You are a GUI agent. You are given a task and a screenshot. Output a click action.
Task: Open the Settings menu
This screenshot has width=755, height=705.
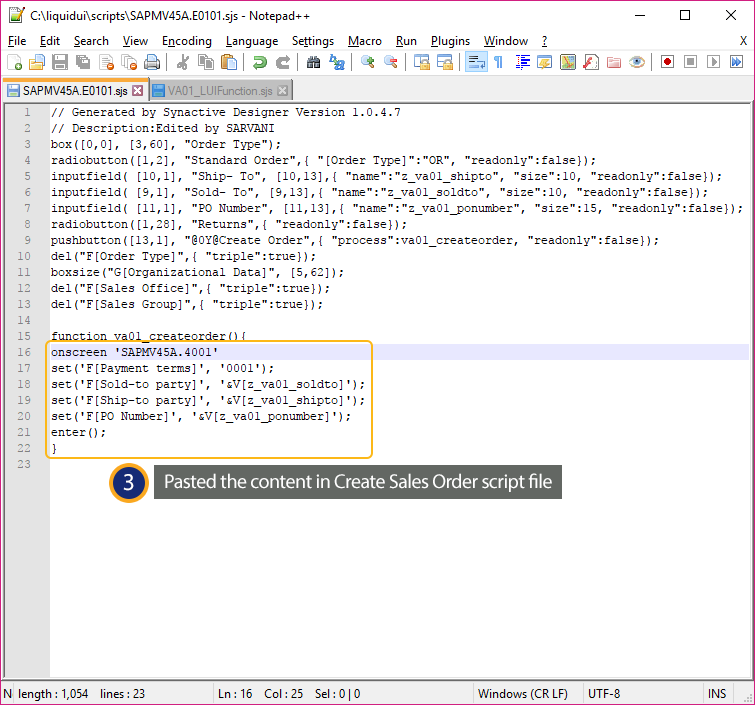(x=312, y=41)
